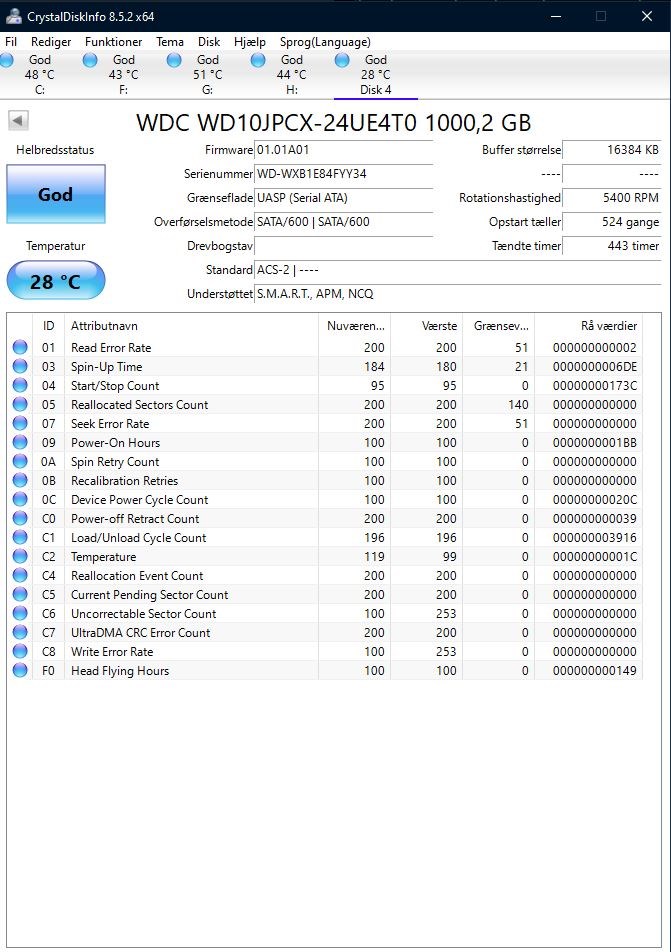This screenshot has width=671, height=952.
Task: Click the status orb for Power-On Hours
Action: click(x=20, y=442)
